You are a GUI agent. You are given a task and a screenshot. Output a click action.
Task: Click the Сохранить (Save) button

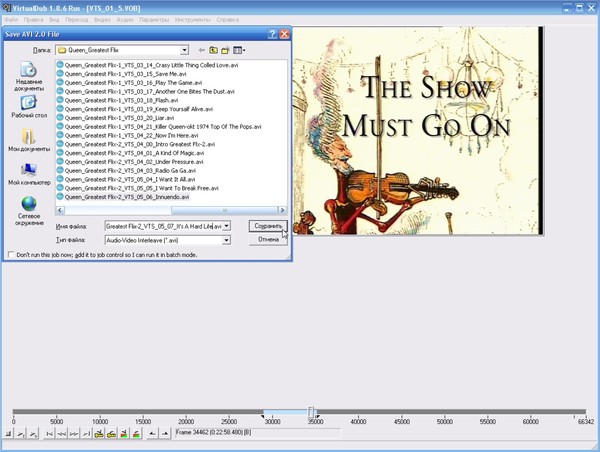268,226
